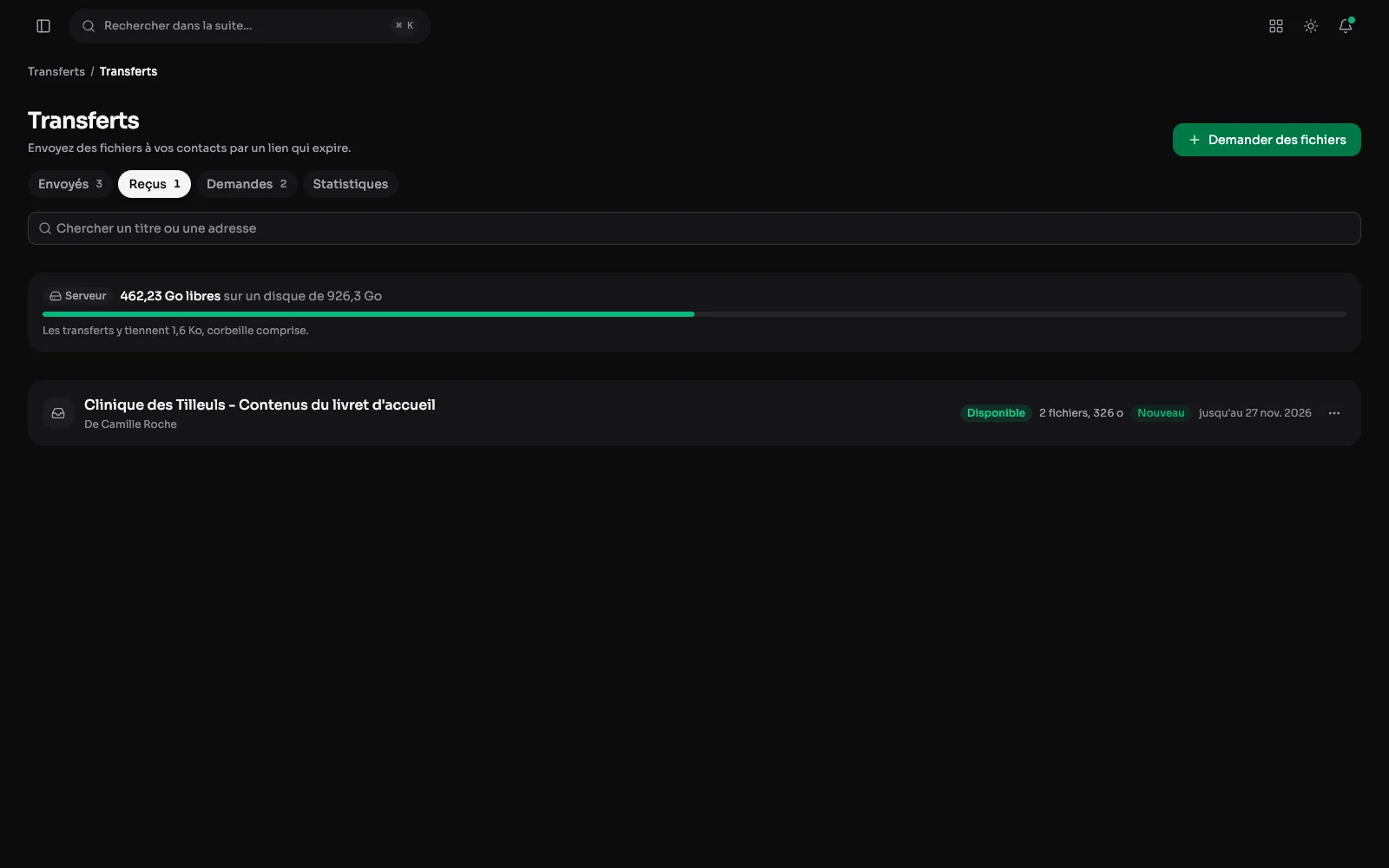
Task: Select the Reçus tab
Action: pos(155,184)
